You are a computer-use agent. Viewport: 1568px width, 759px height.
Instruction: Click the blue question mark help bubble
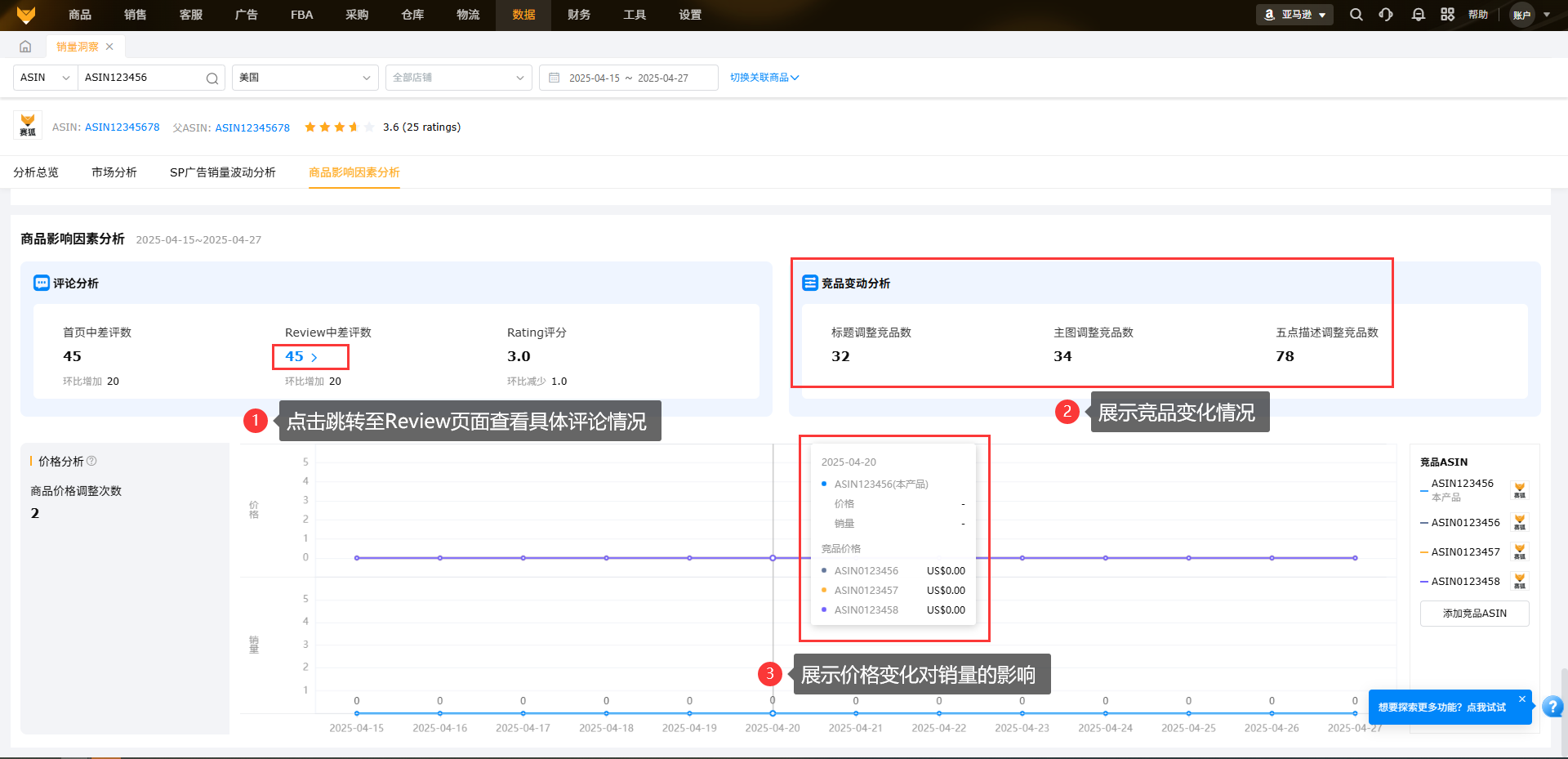(1552, 707)
